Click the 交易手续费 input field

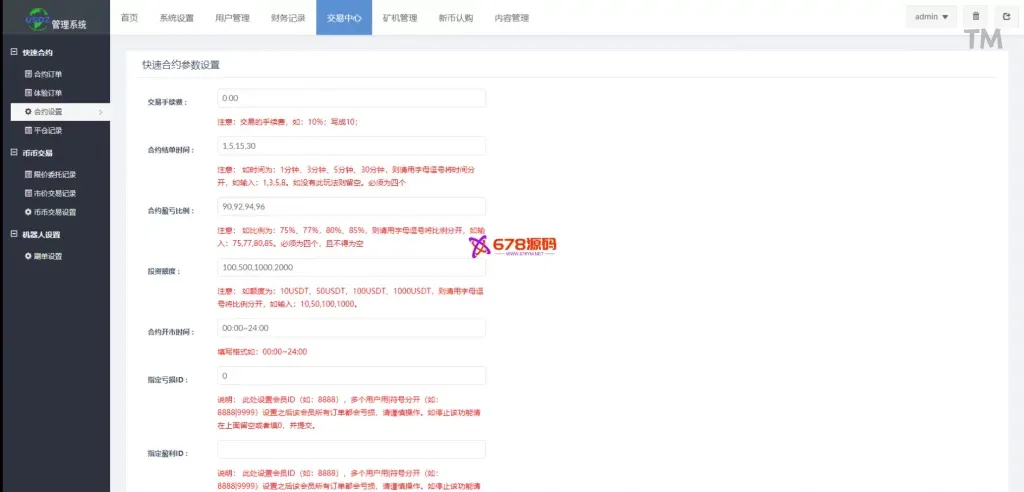pos(351,98)
